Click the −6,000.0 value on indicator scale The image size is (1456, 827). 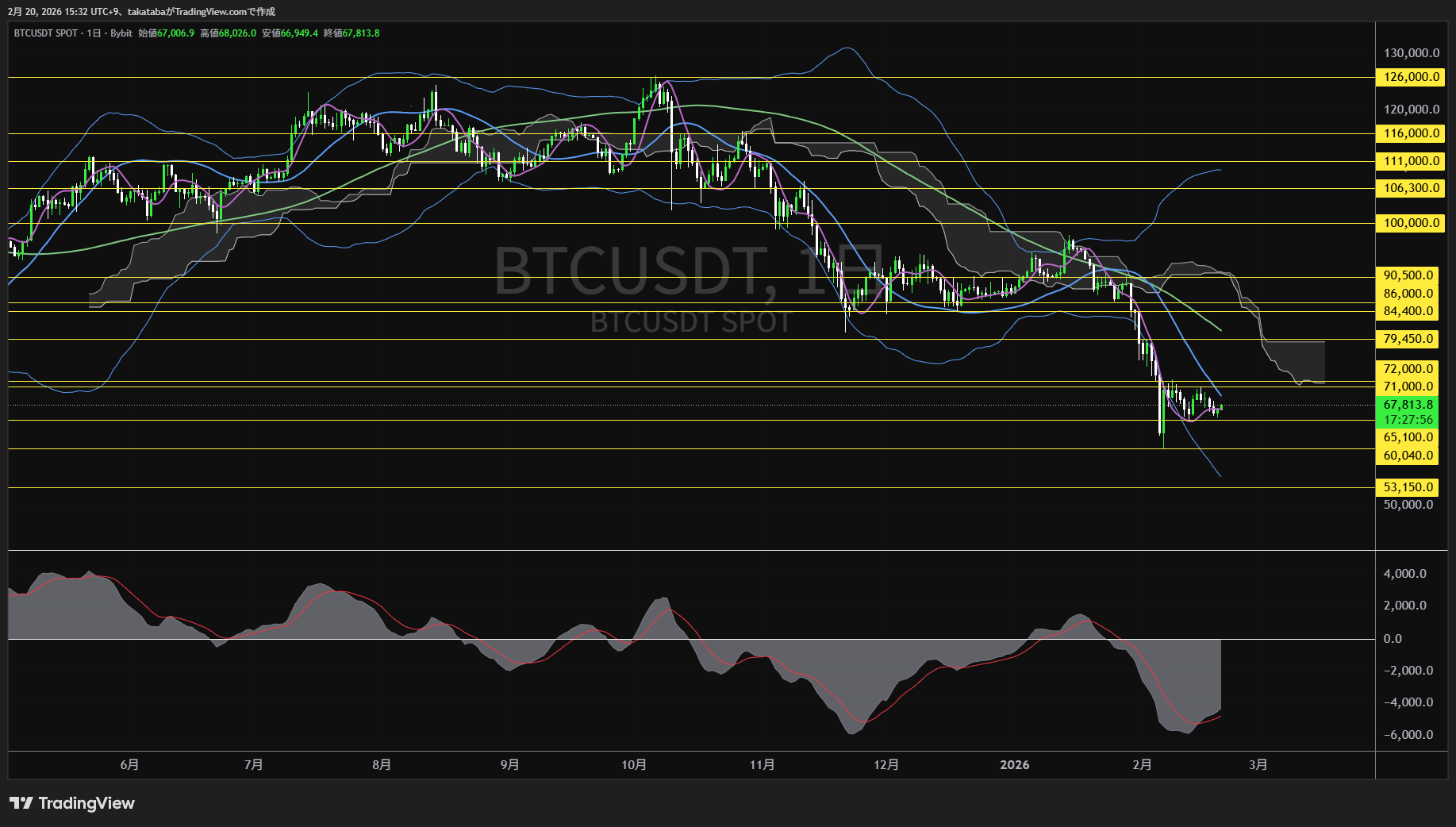point(1408,735)
